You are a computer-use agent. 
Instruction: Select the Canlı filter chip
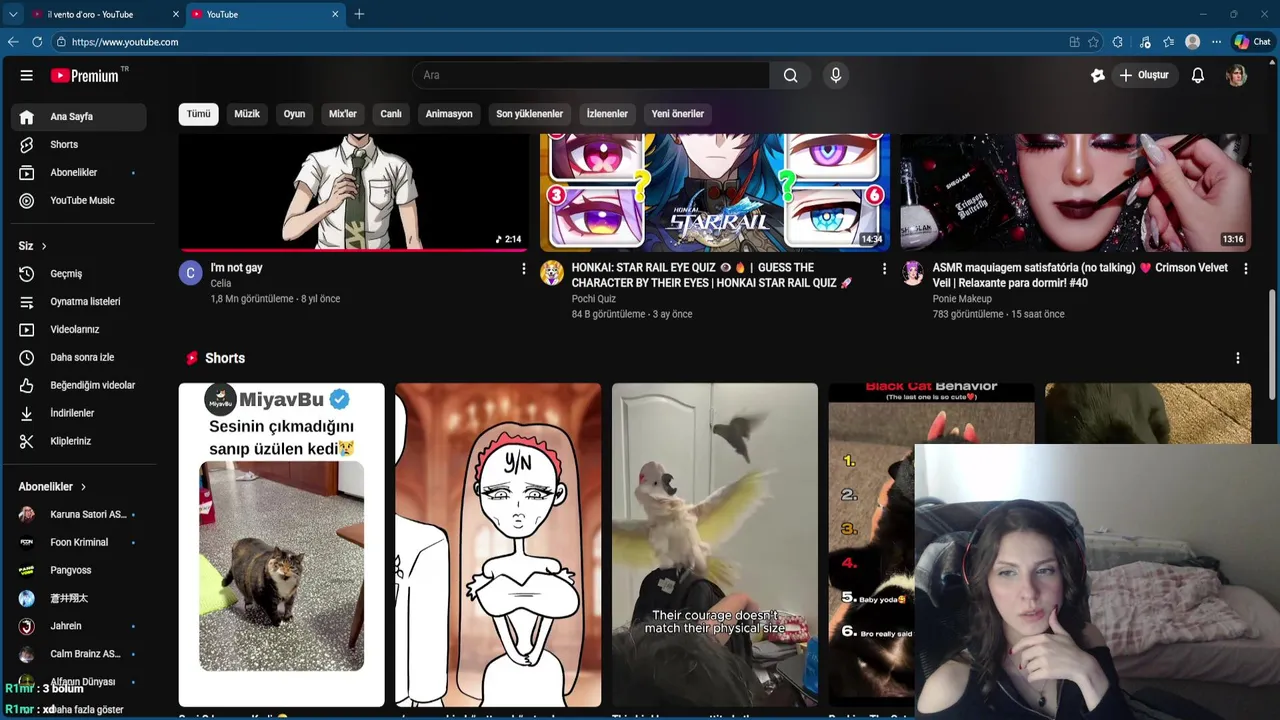[x=391, y=114]
